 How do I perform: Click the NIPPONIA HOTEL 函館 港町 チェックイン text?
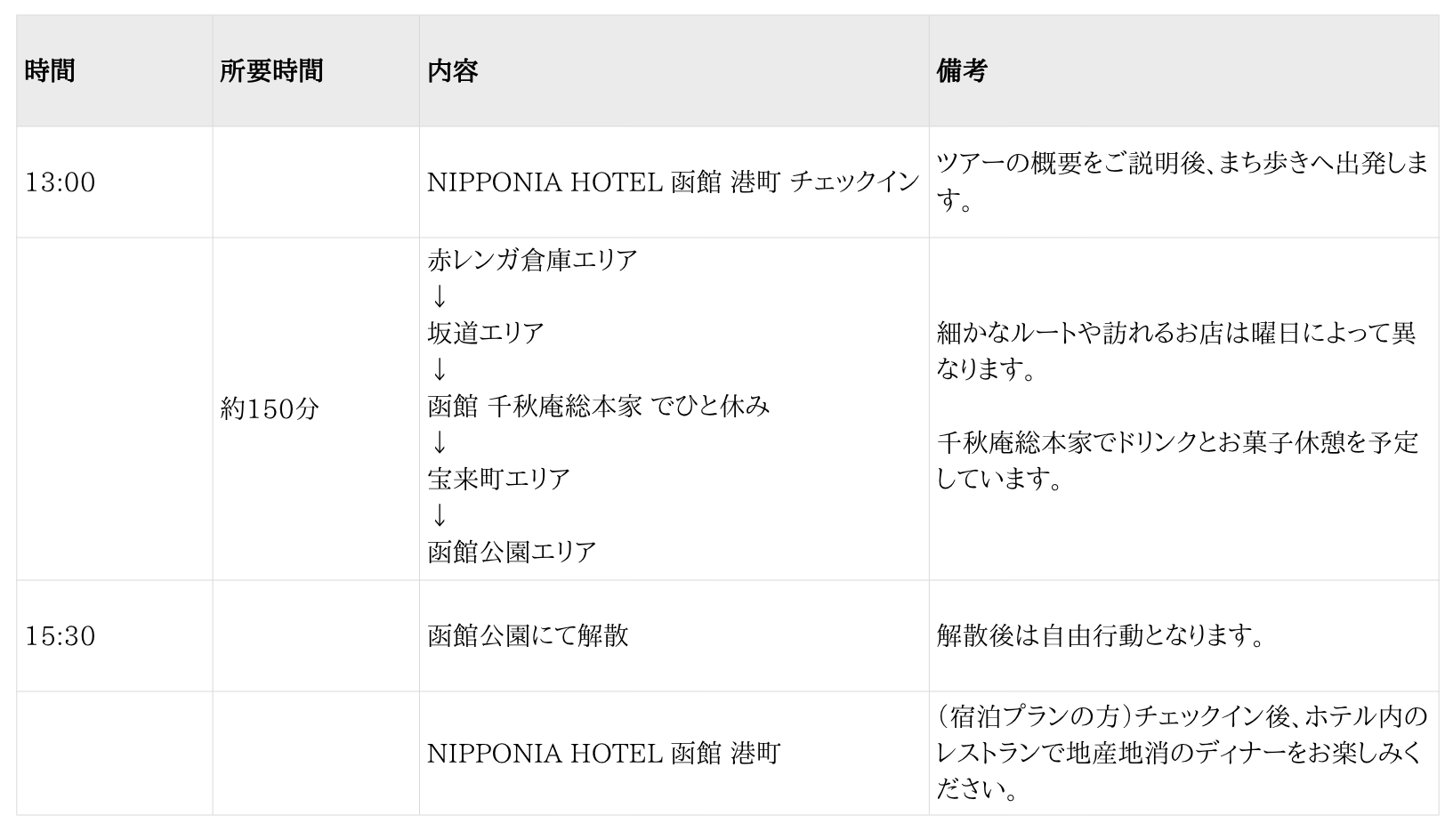tap(673, 182)
